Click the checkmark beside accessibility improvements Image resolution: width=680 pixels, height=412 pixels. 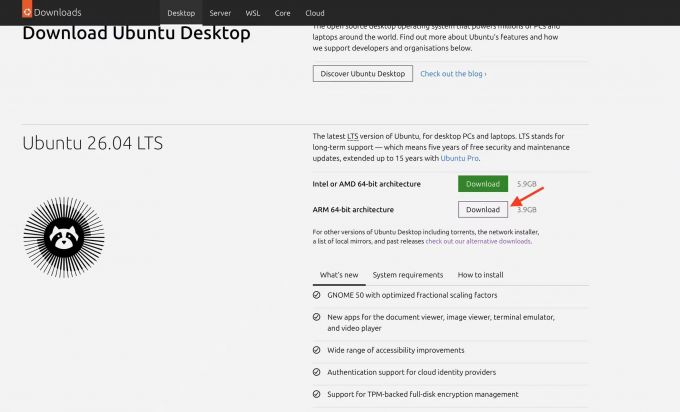[317, 350]
